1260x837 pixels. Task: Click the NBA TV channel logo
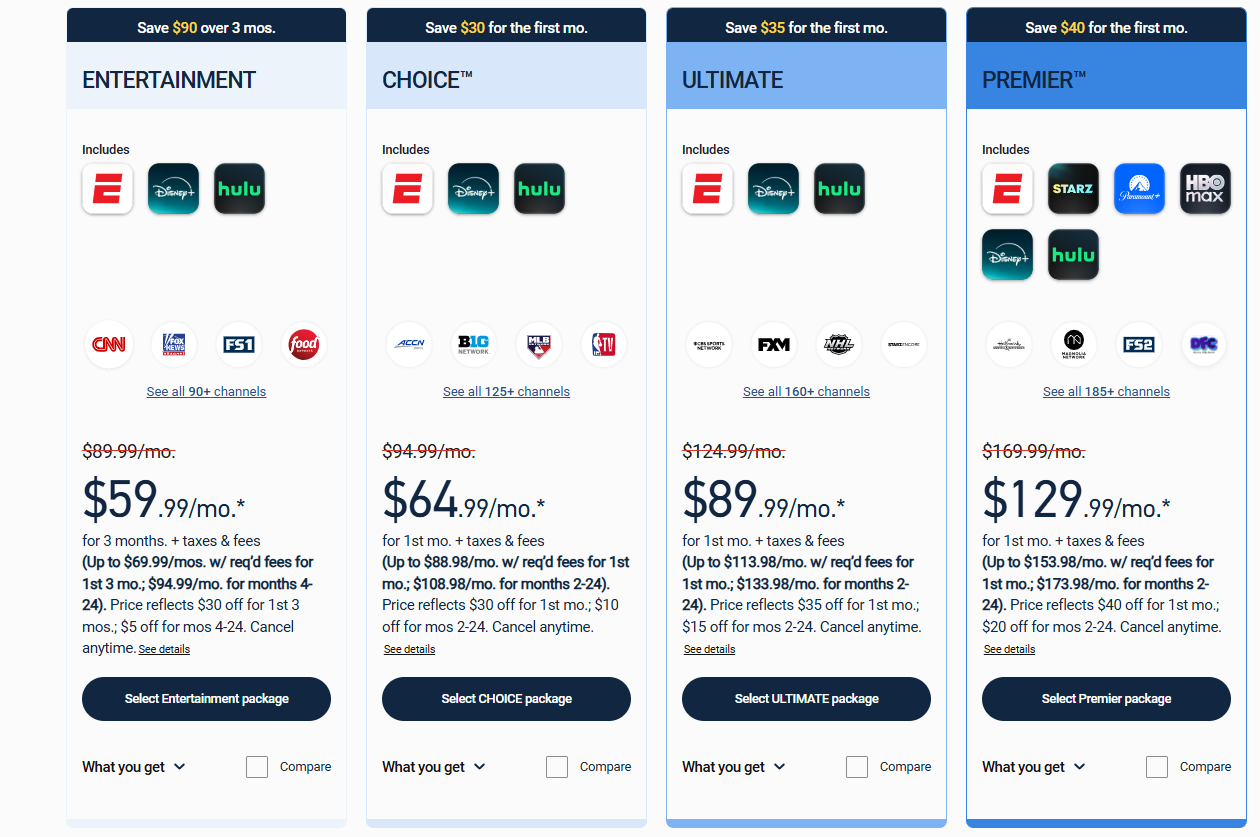[604, 345]
